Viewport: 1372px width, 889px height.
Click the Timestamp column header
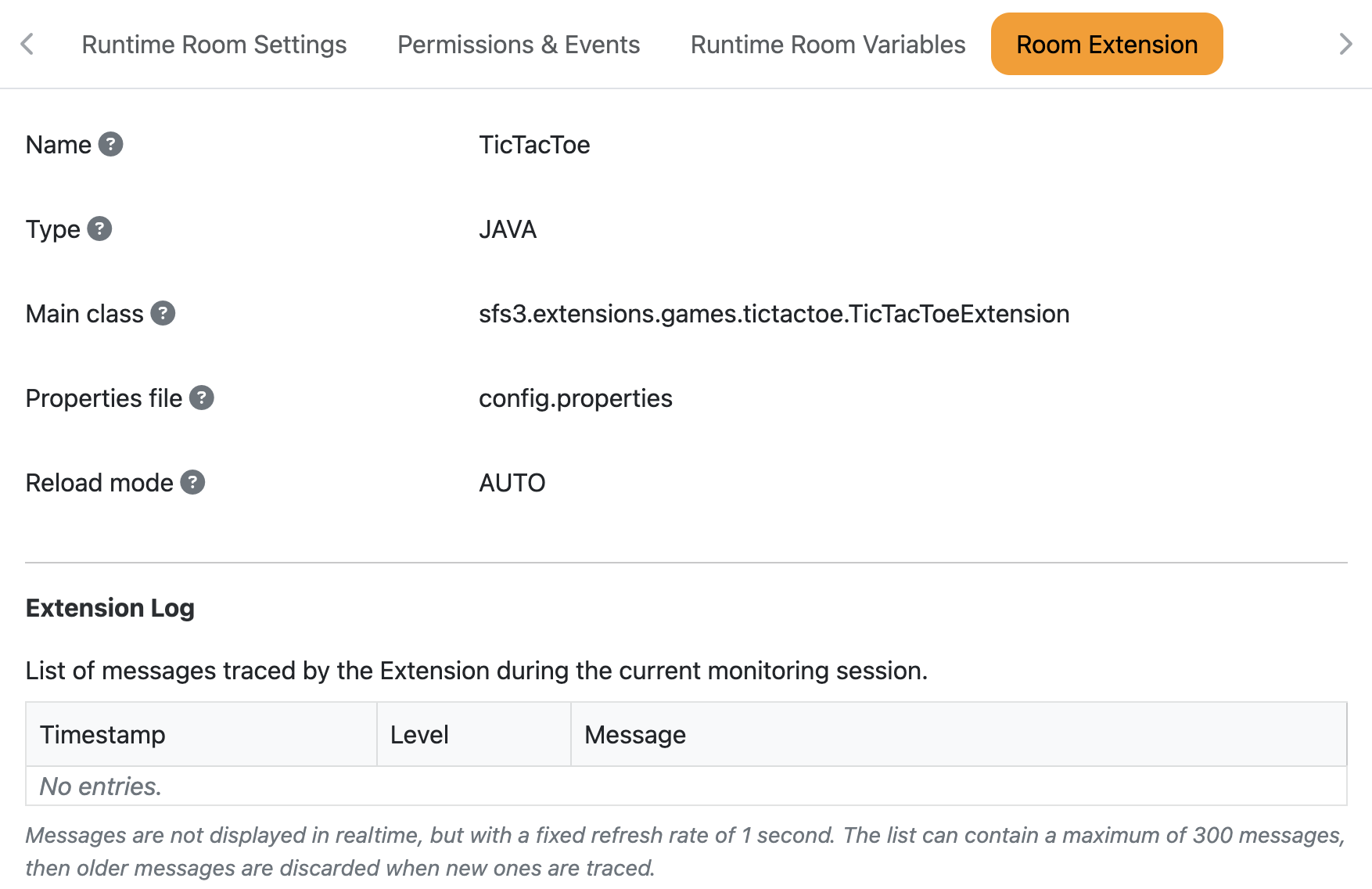coord(102,734)
